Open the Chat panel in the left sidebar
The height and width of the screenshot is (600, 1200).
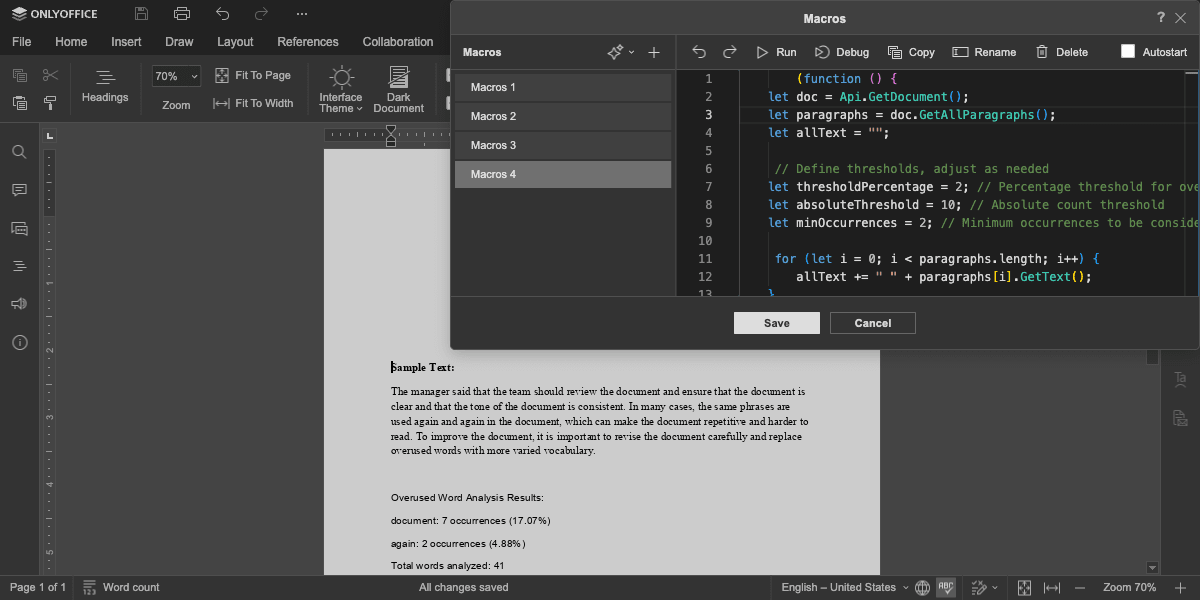click(19, 228)
